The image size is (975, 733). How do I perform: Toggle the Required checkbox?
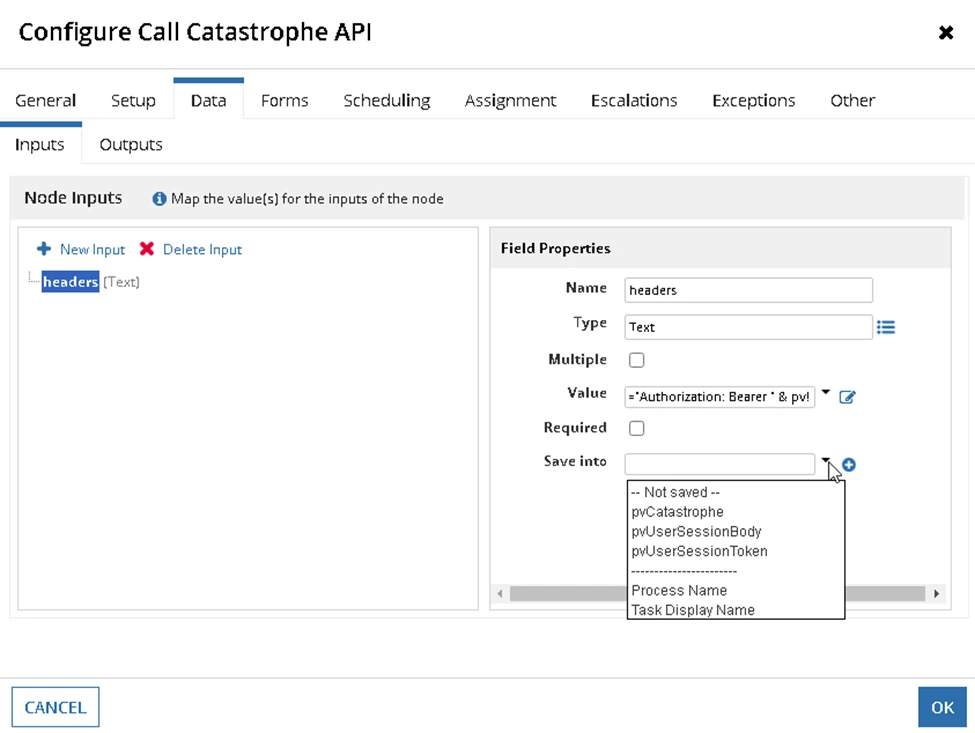pyautogui.click(x=636, y=428)
